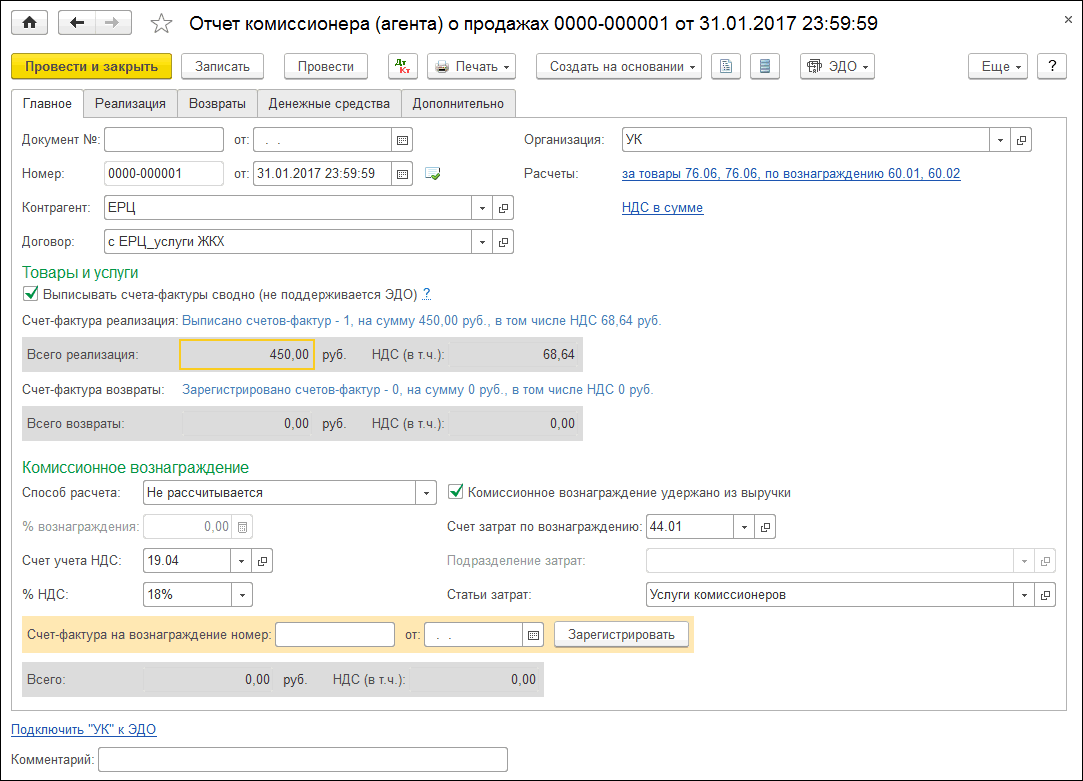Open the % НДС dropdown list

[x=242, y=595]
